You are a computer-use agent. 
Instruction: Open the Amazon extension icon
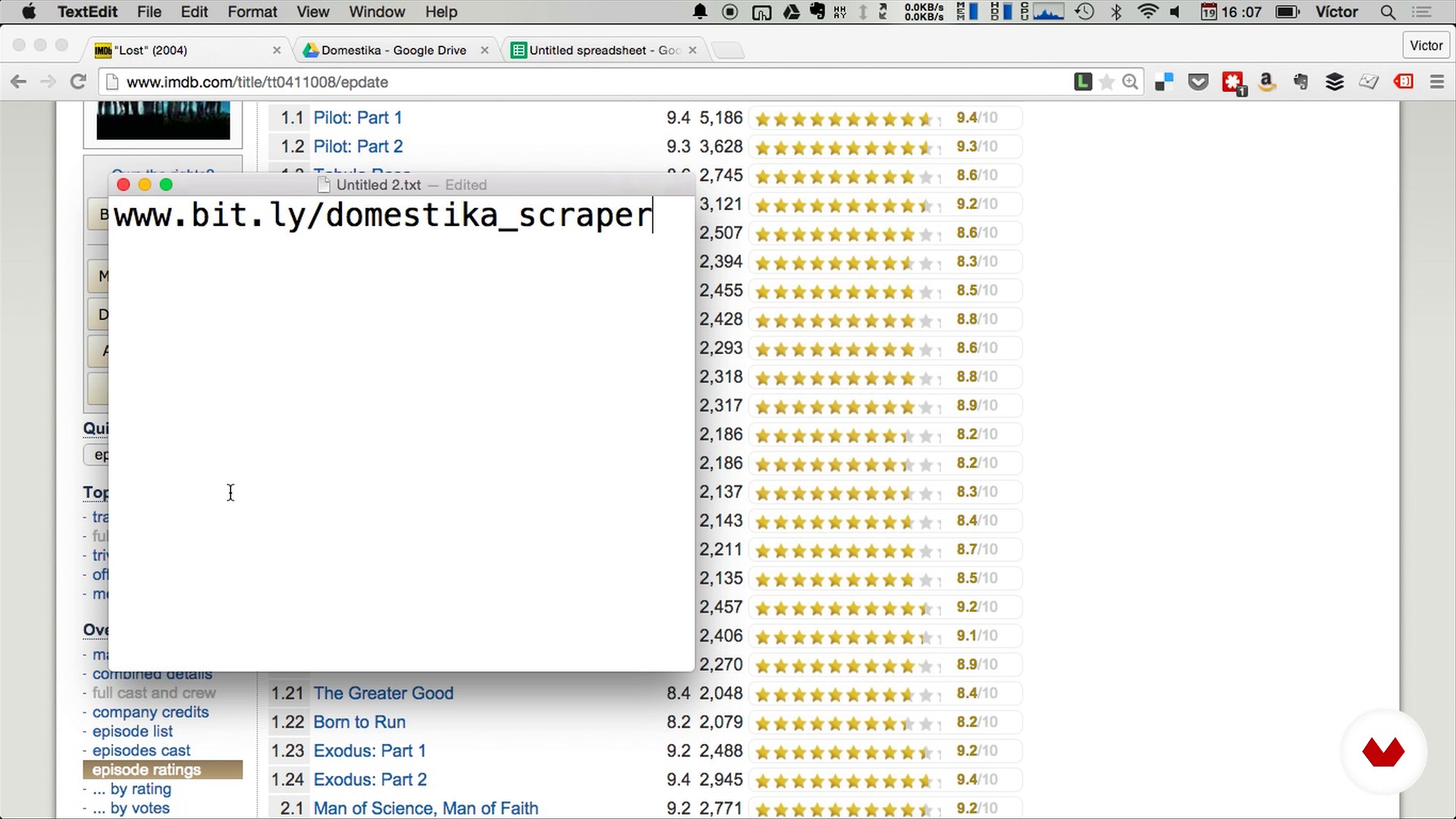[1266, 82]
